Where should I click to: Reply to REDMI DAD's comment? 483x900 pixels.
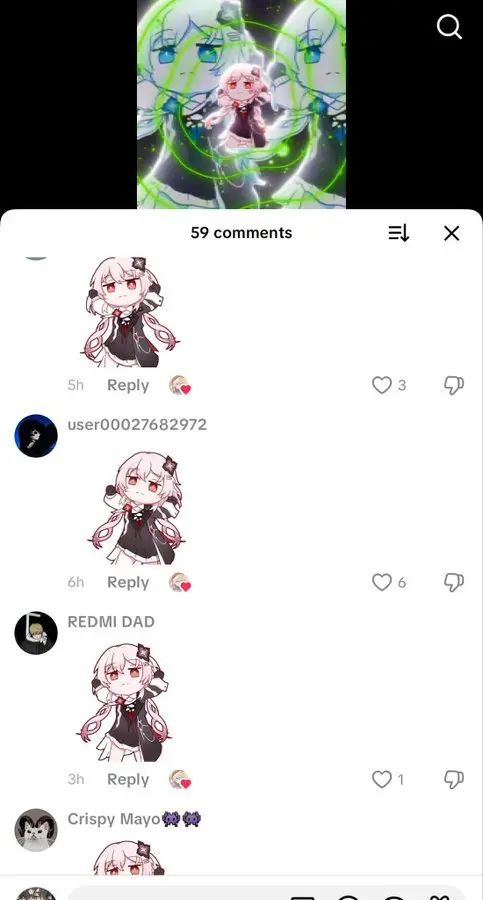[128, 779]
